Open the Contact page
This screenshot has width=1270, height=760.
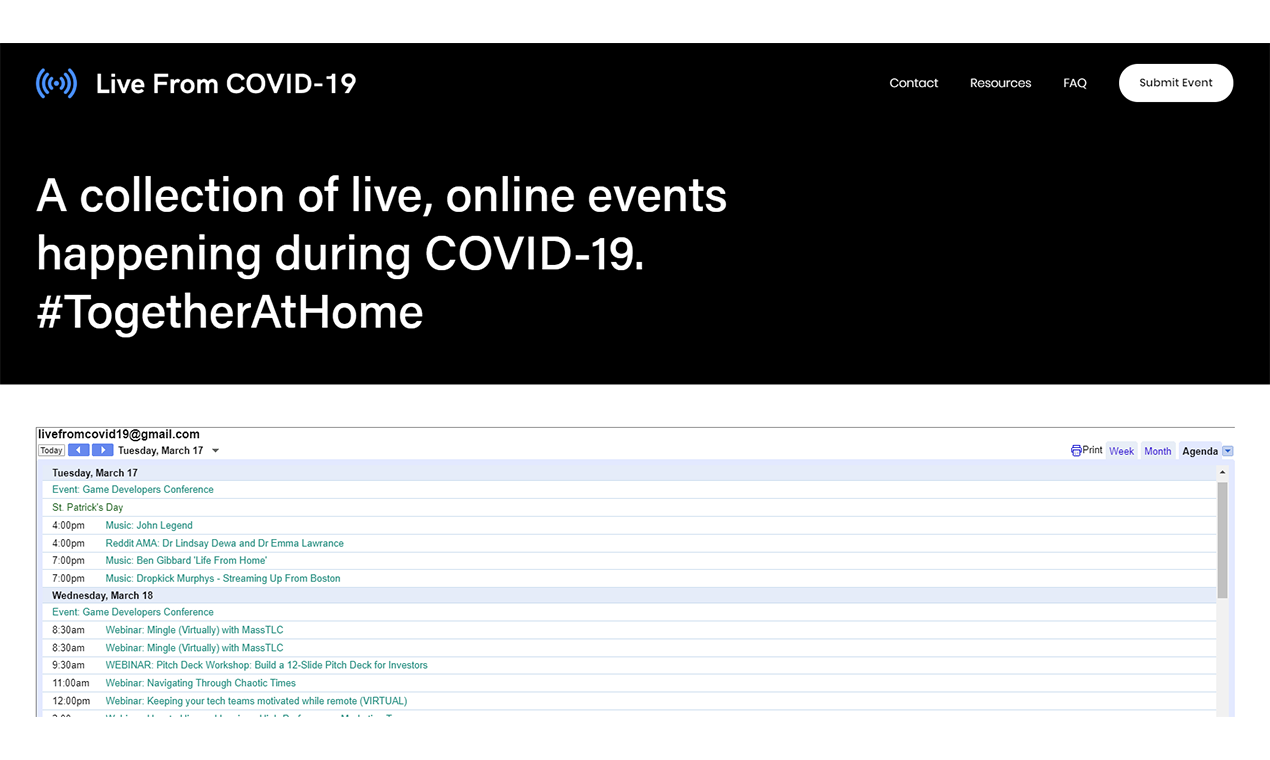(913, 83)
